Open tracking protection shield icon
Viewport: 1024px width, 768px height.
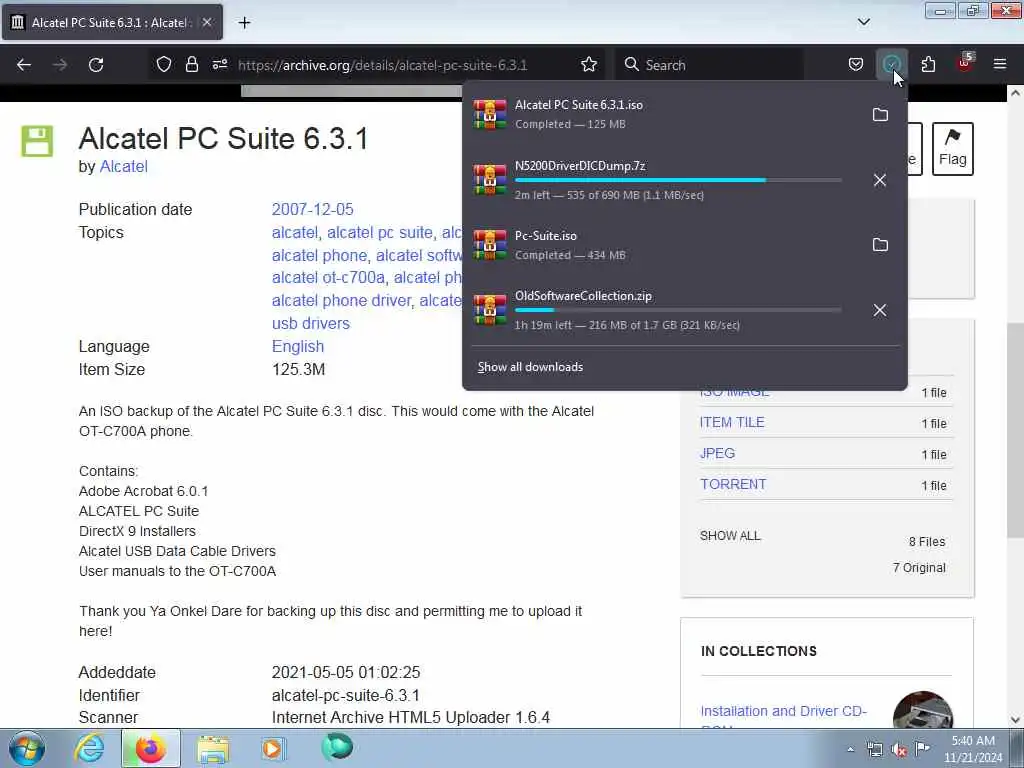point(164,65)
